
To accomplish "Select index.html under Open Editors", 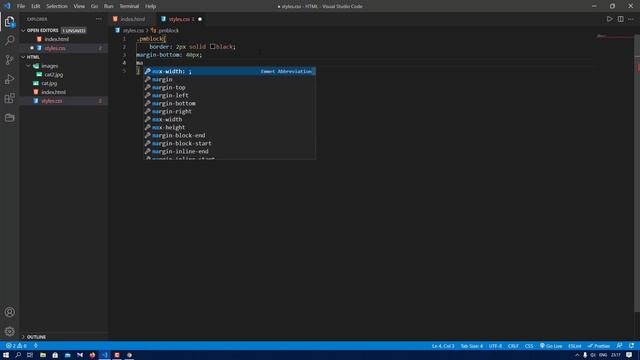I will [56, 39].
